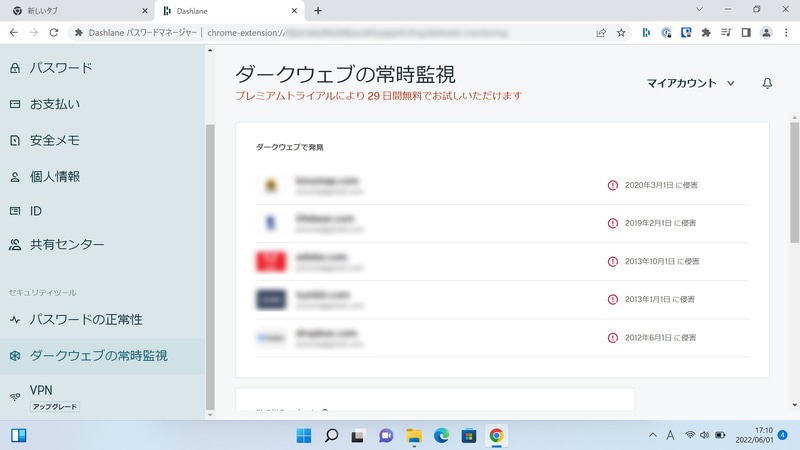Open the taskbar clock and date

pyautogui.click(x=754, y=435)
